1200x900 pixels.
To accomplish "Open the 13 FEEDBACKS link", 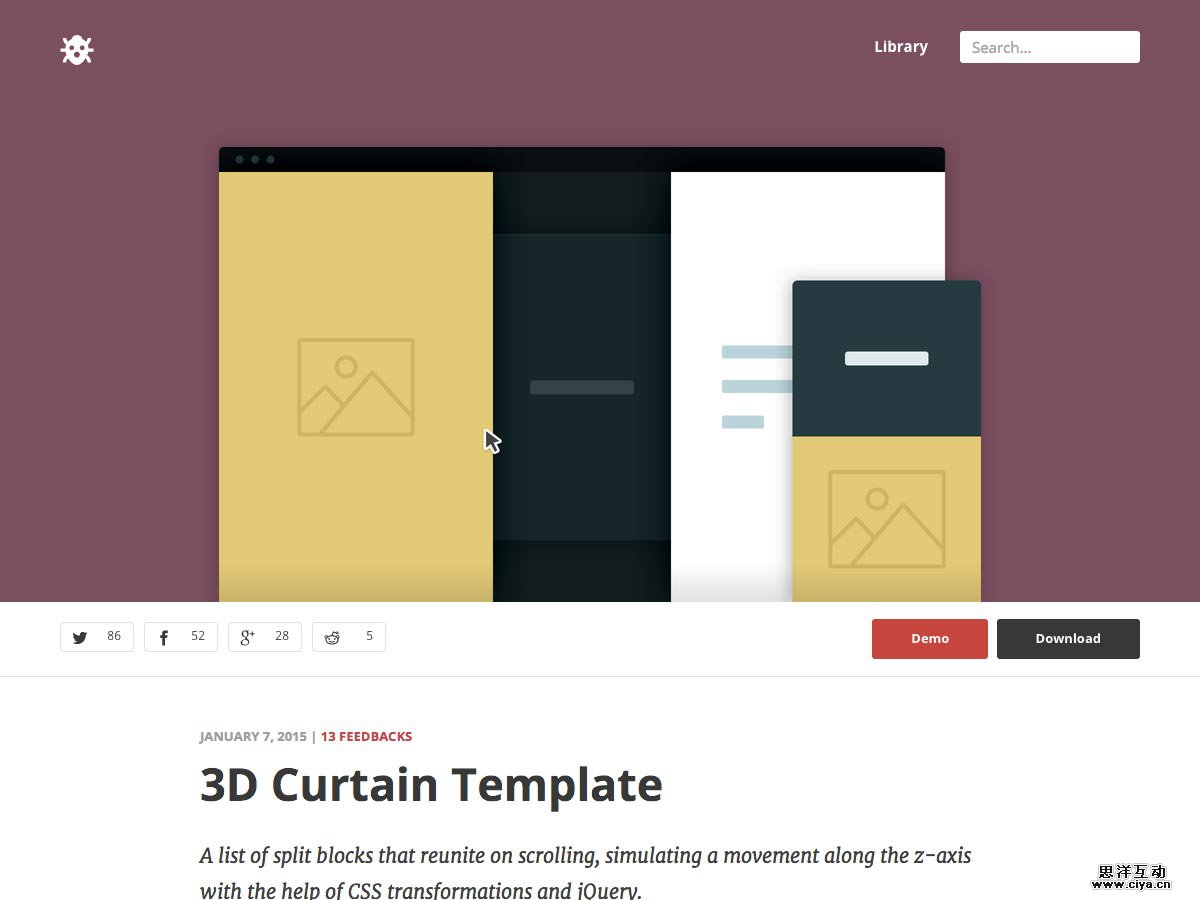I will coord(366,736).
